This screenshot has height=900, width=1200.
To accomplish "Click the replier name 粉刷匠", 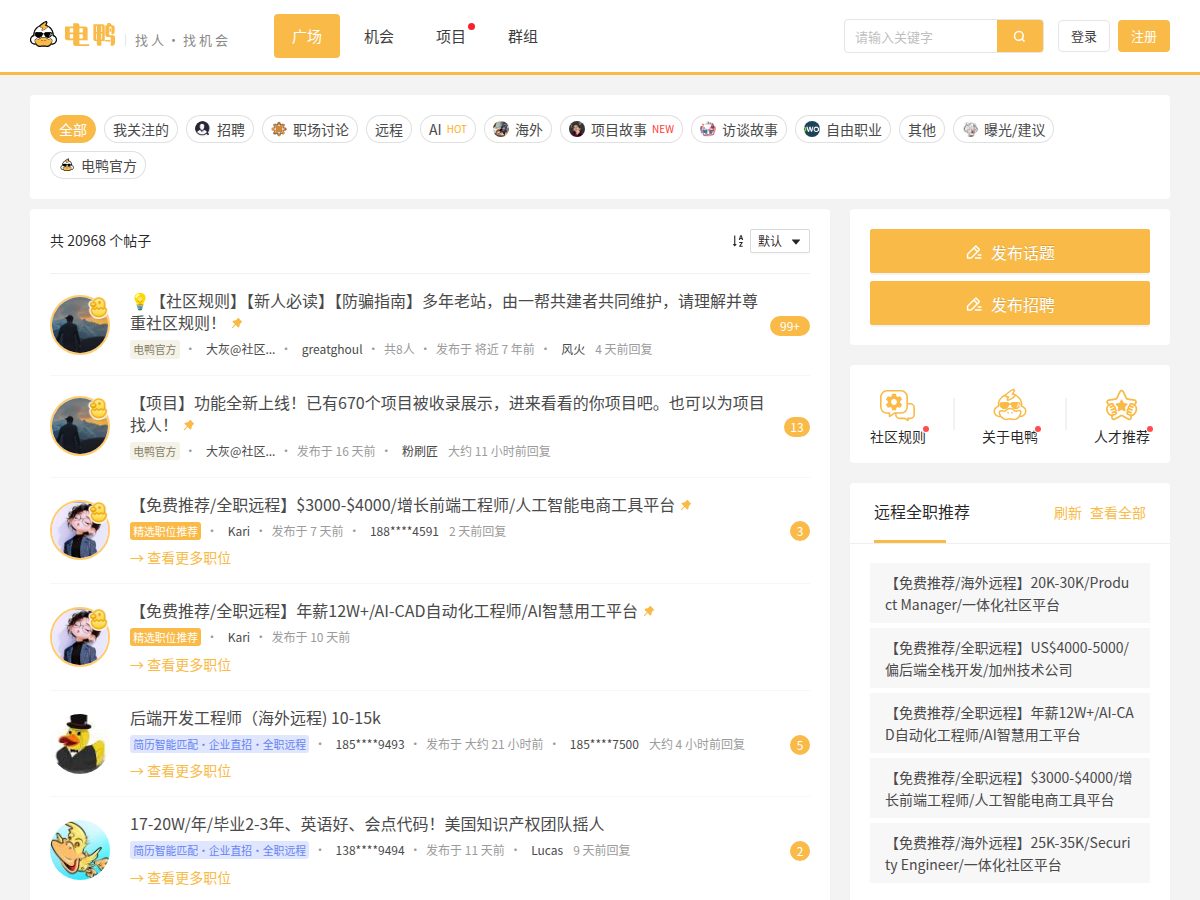I will tap(420, 451).
